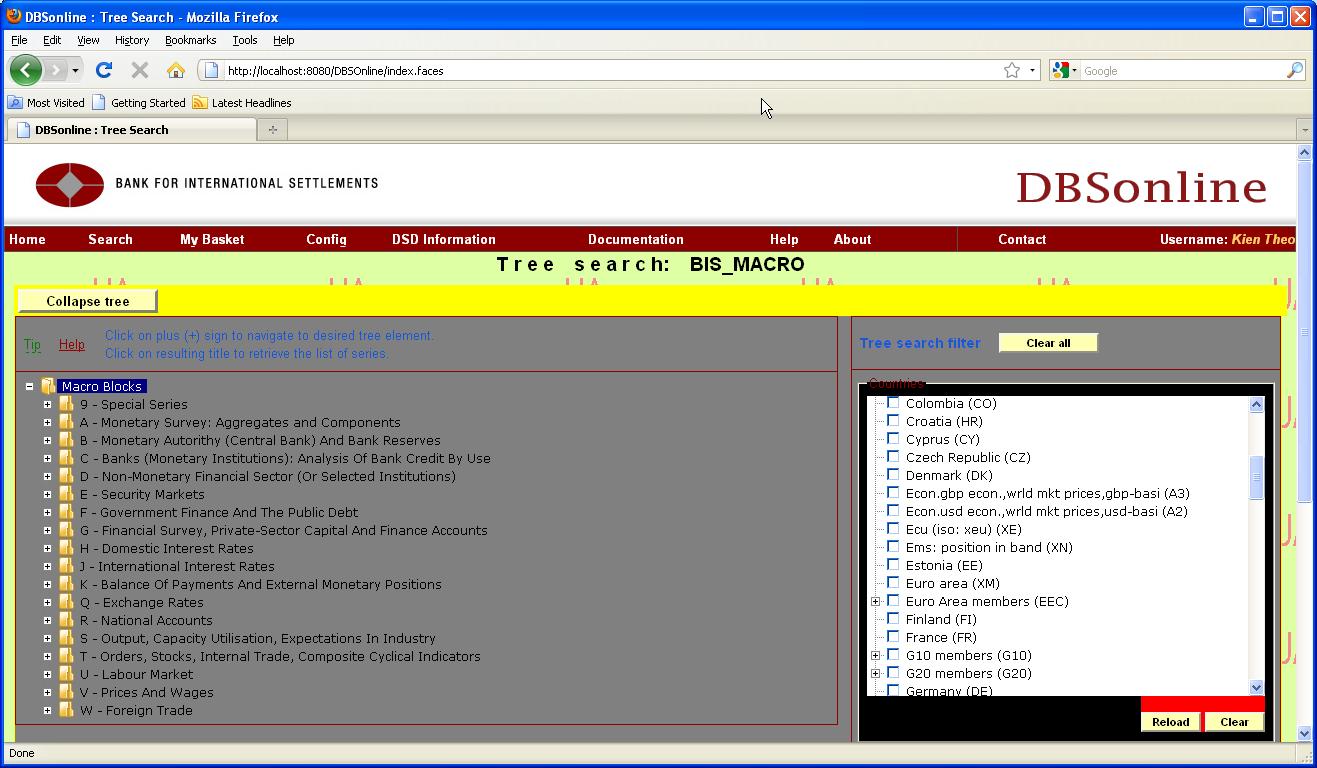This screenshot has width=1317, height=768.
Task: Expand G20 members (G20) group
Action: tap(875, 674)
